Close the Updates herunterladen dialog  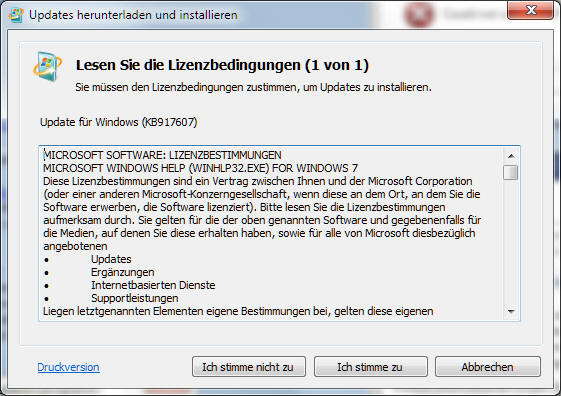(531, 10)
